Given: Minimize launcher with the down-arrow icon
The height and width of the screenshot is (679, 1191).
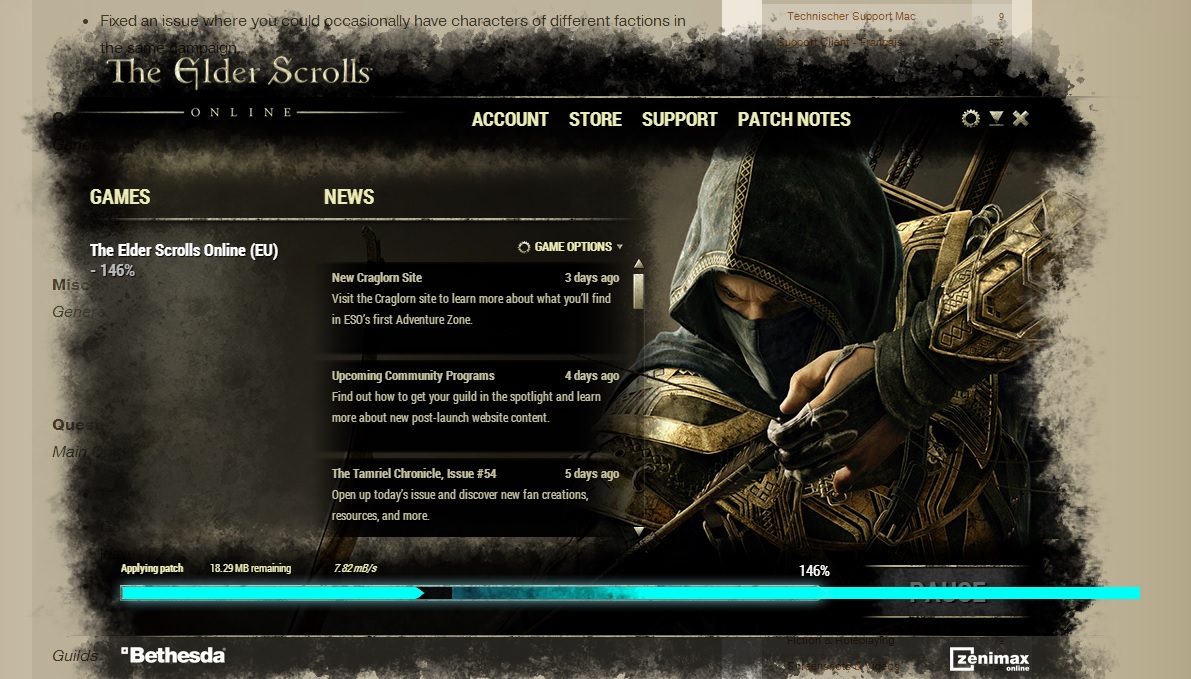Looking at the screenshot, I should point(996,118).
